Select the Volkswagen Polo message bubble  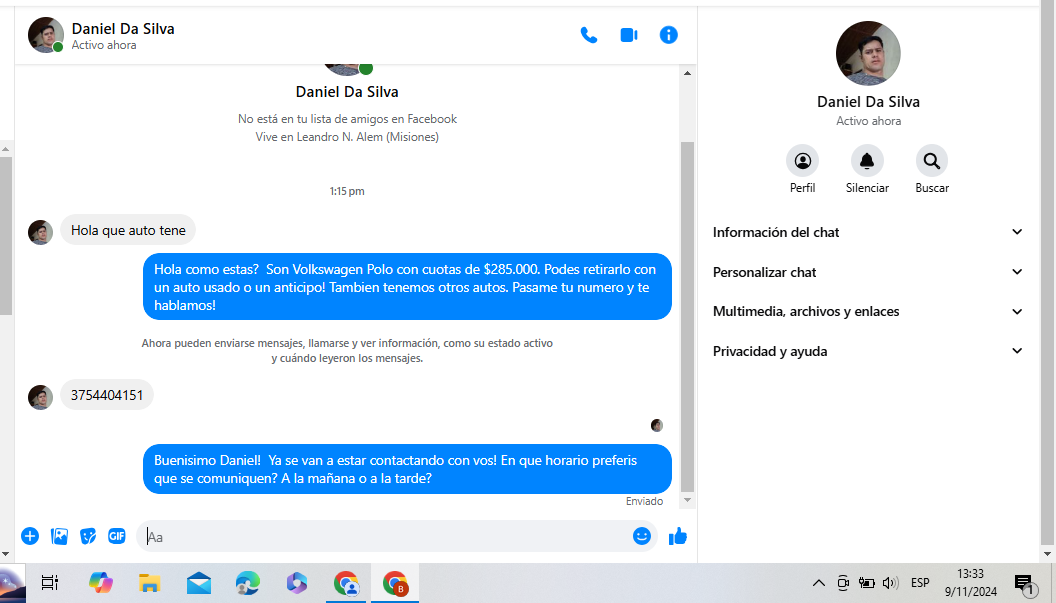pos(407,287)
